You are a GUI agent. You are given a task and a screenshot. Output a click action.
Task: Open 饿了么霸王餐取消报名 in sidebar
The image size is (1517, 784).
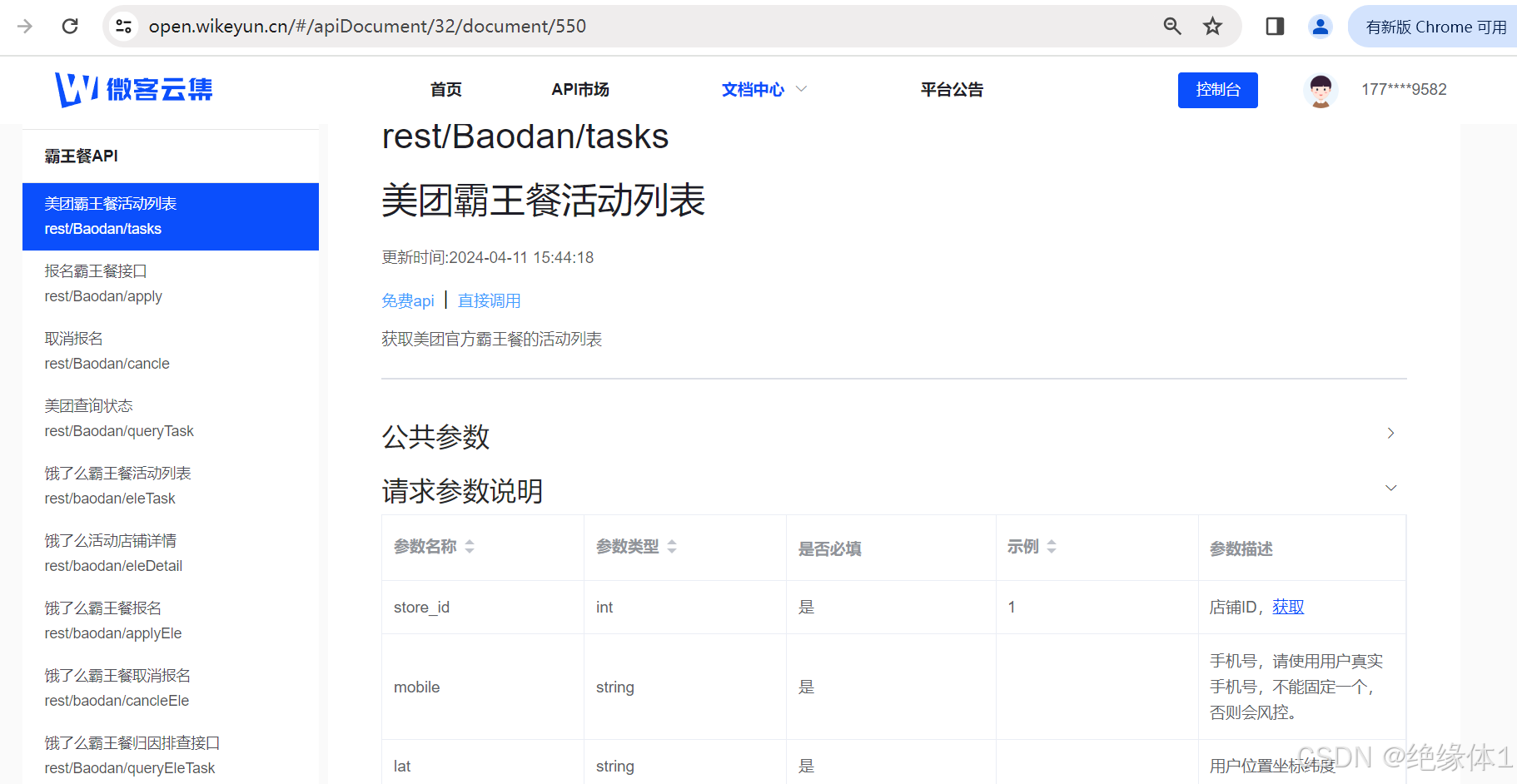pos(171,688)
